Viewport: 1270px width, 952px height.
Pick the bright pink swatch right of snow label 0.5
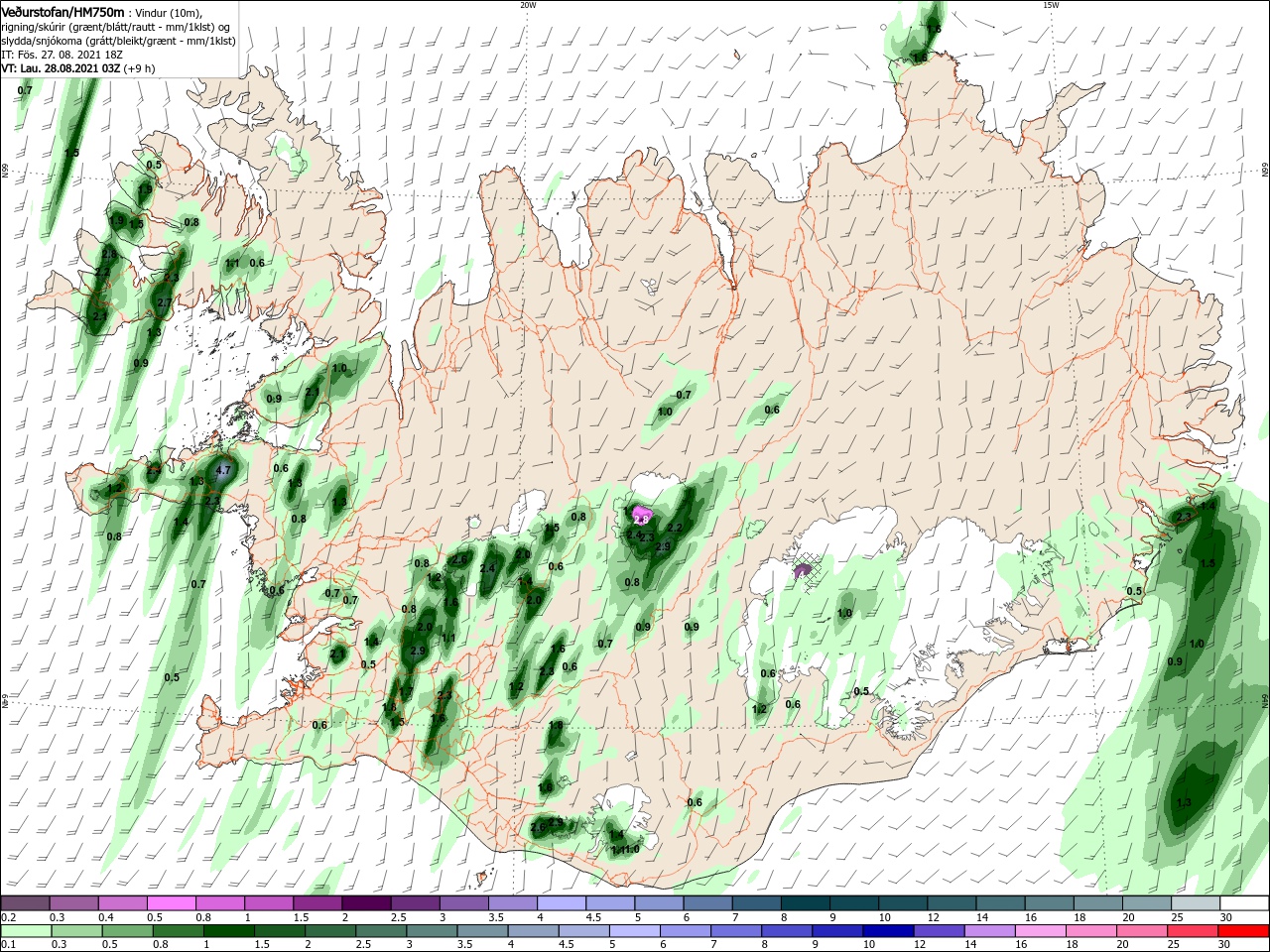171,903
